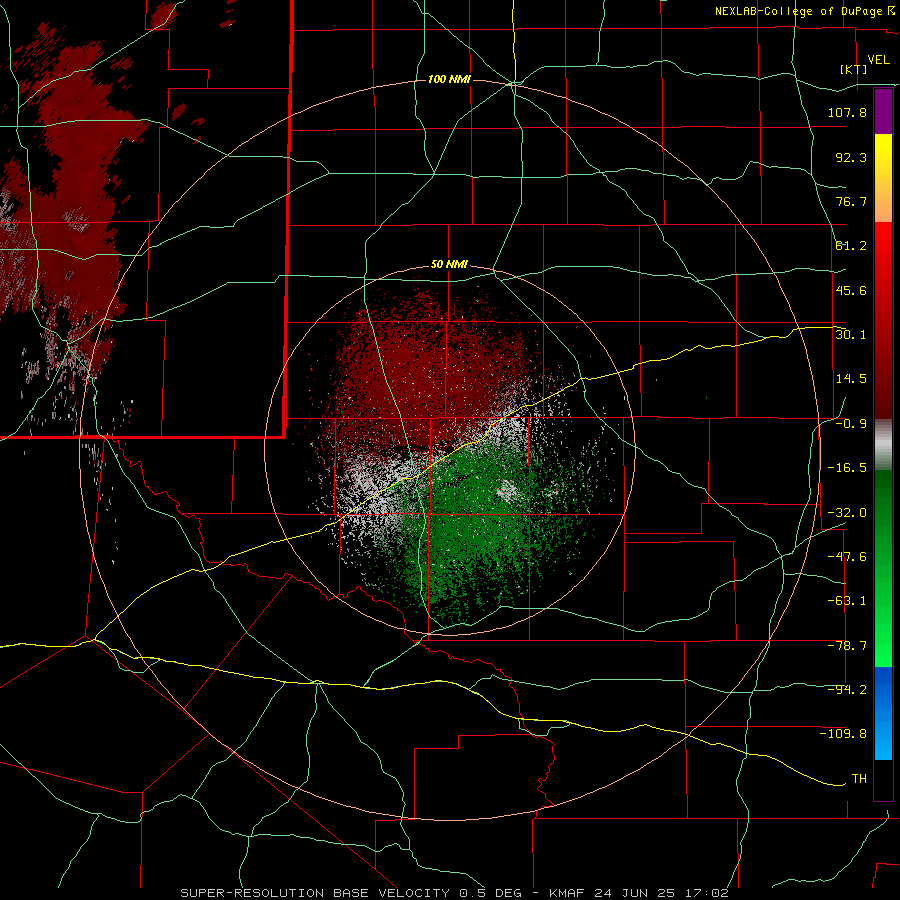
Task: Click the -109.8 velocity scale value
Action: [x=843, y=734]
